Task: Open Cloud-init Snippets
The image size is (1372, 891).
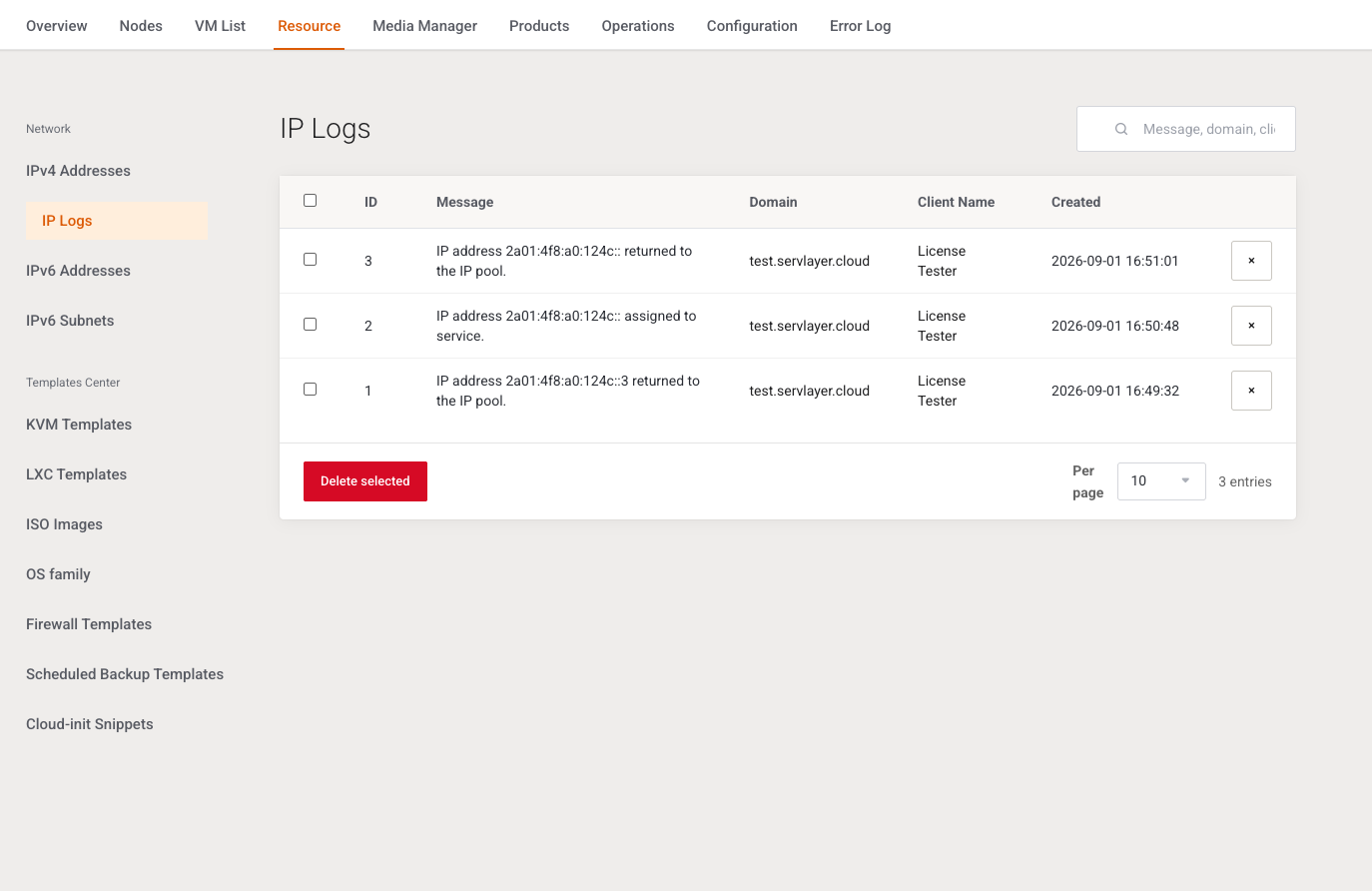Action: (x=90, y=724)
